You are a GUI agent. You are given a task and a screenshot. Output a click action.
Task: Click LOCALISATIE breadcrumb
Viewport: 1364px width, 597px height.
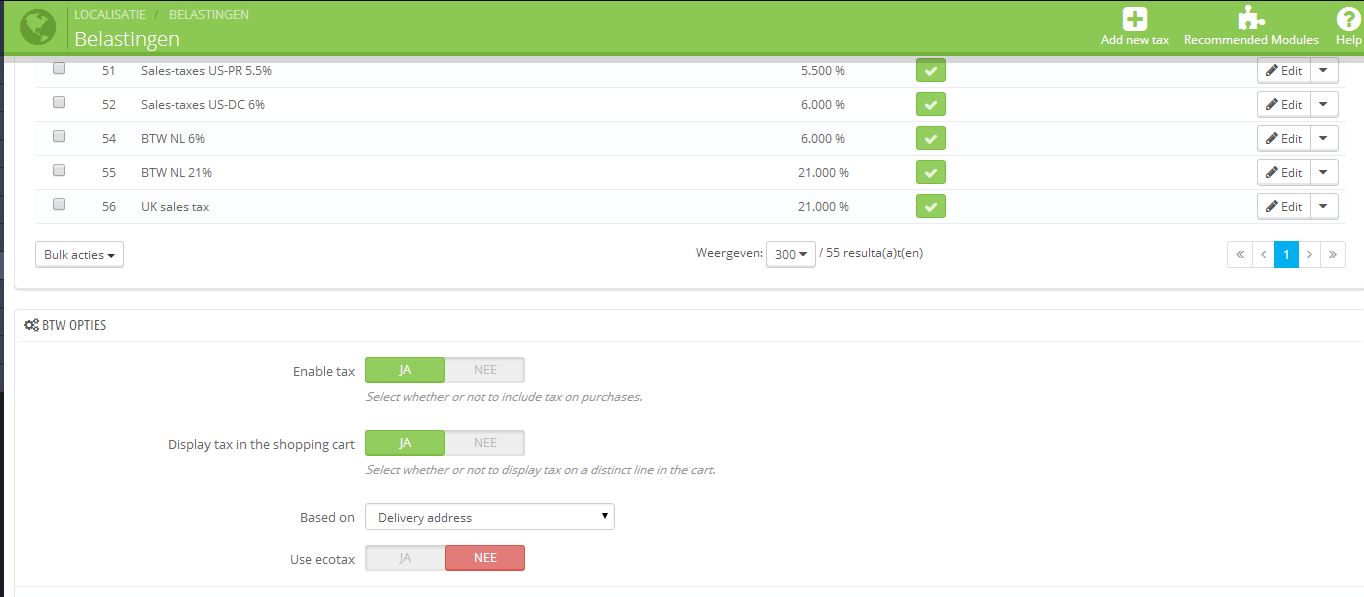click(110, 15)
